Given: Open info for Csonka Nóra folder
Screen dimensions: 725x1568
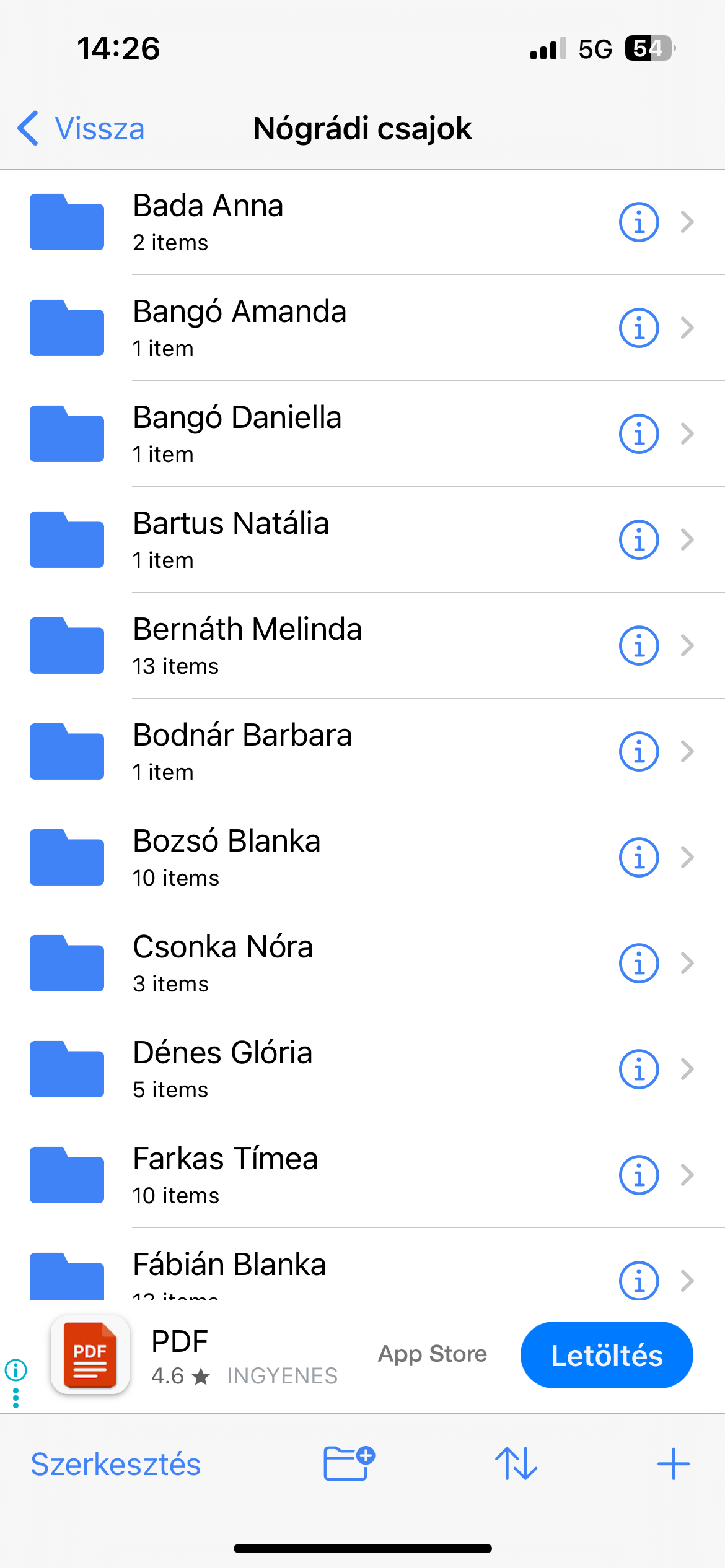Looking at the screenshot, I should (x=638, y=963).
